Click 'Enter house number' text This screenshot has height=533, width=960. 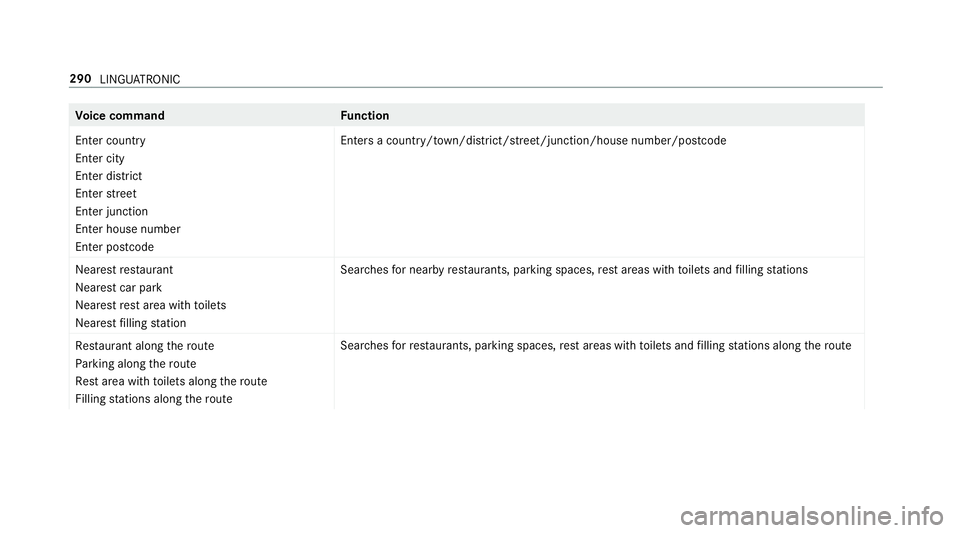[x=128, y=229]
